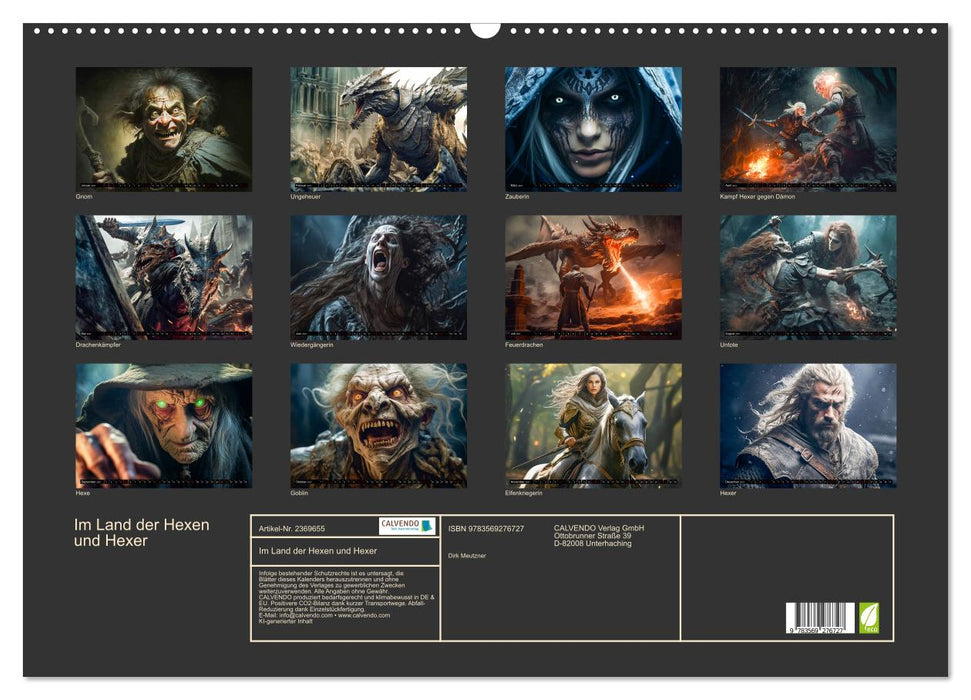Select the Hexe green-eyed witch image
971x700 pixels.
click(x=163, y=426)
